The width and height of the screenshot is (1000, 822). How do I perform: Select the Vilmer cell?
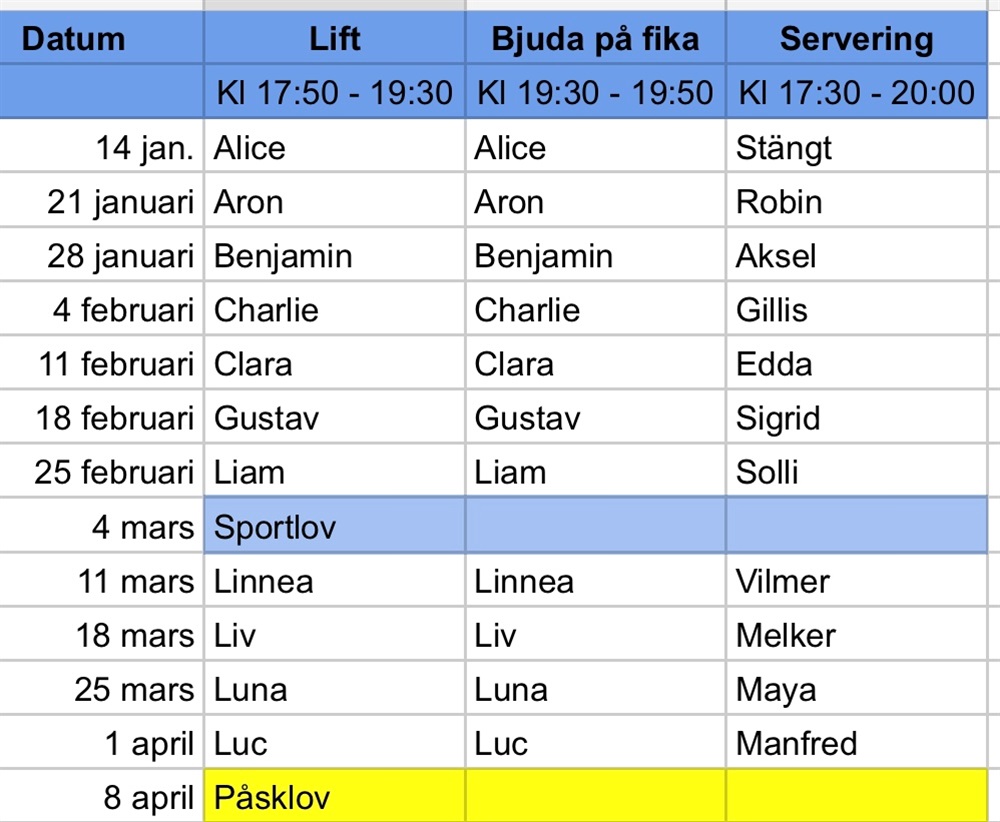(856, 581)
